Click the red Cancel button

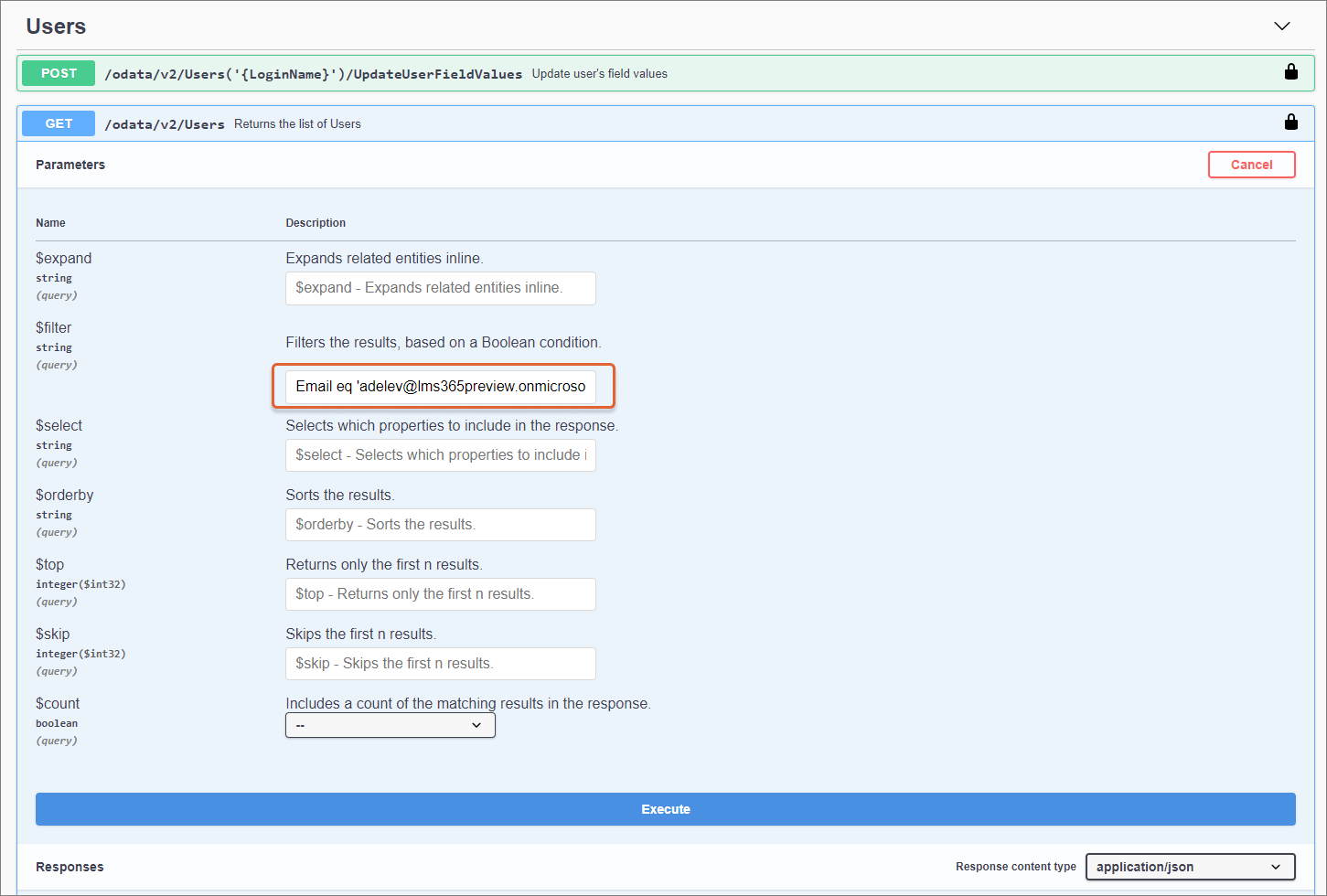[1250, 165]
